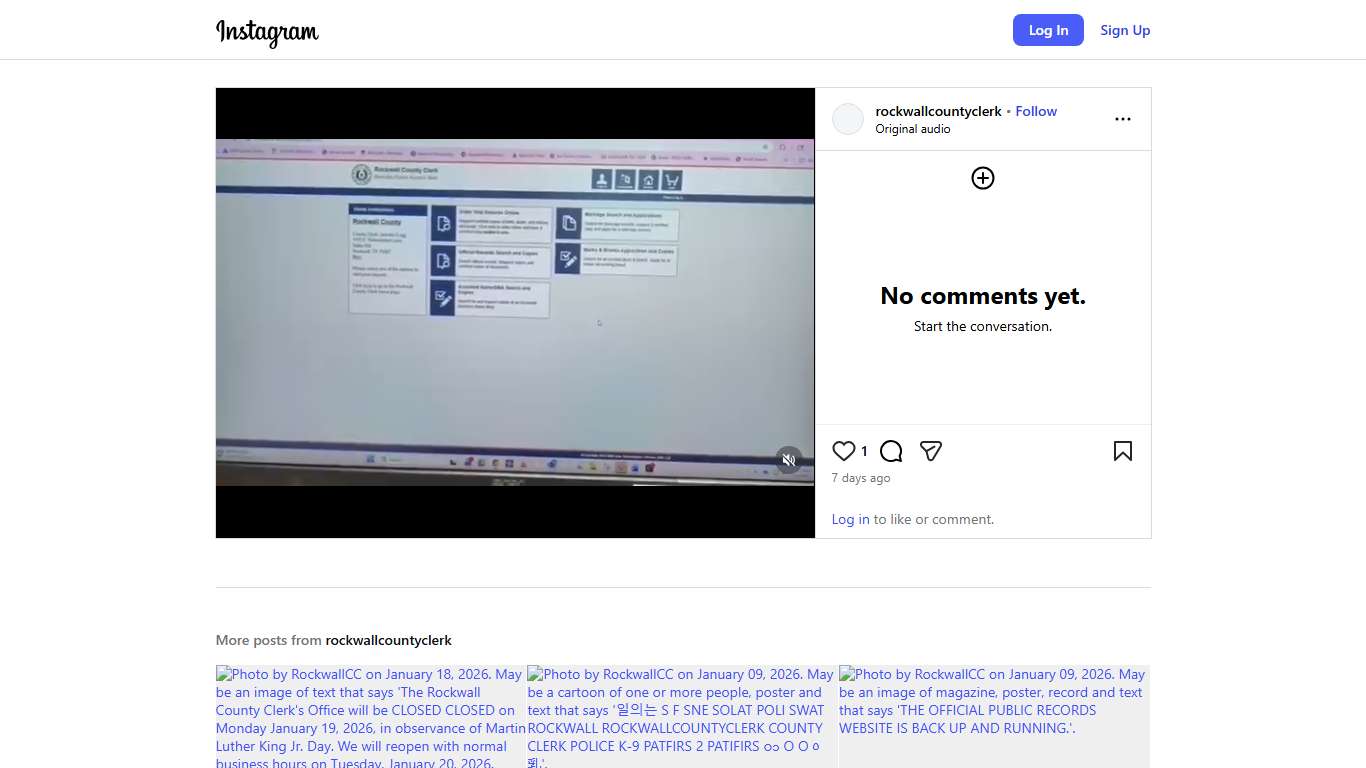
Task: Open the 'website is back up' post
Action: (x=993, y=716)
